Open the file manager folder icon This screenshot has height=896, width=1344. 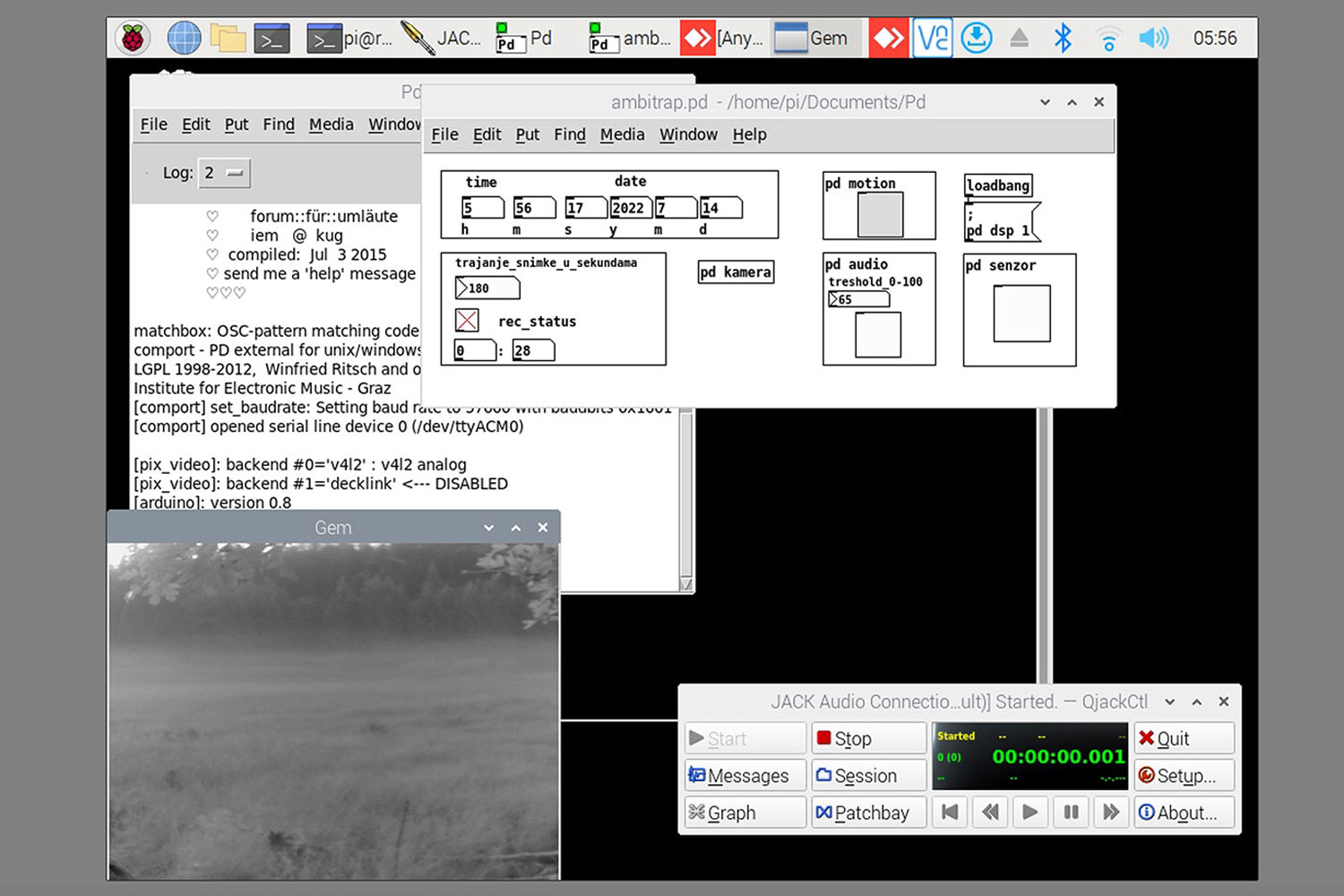[228, 38]
